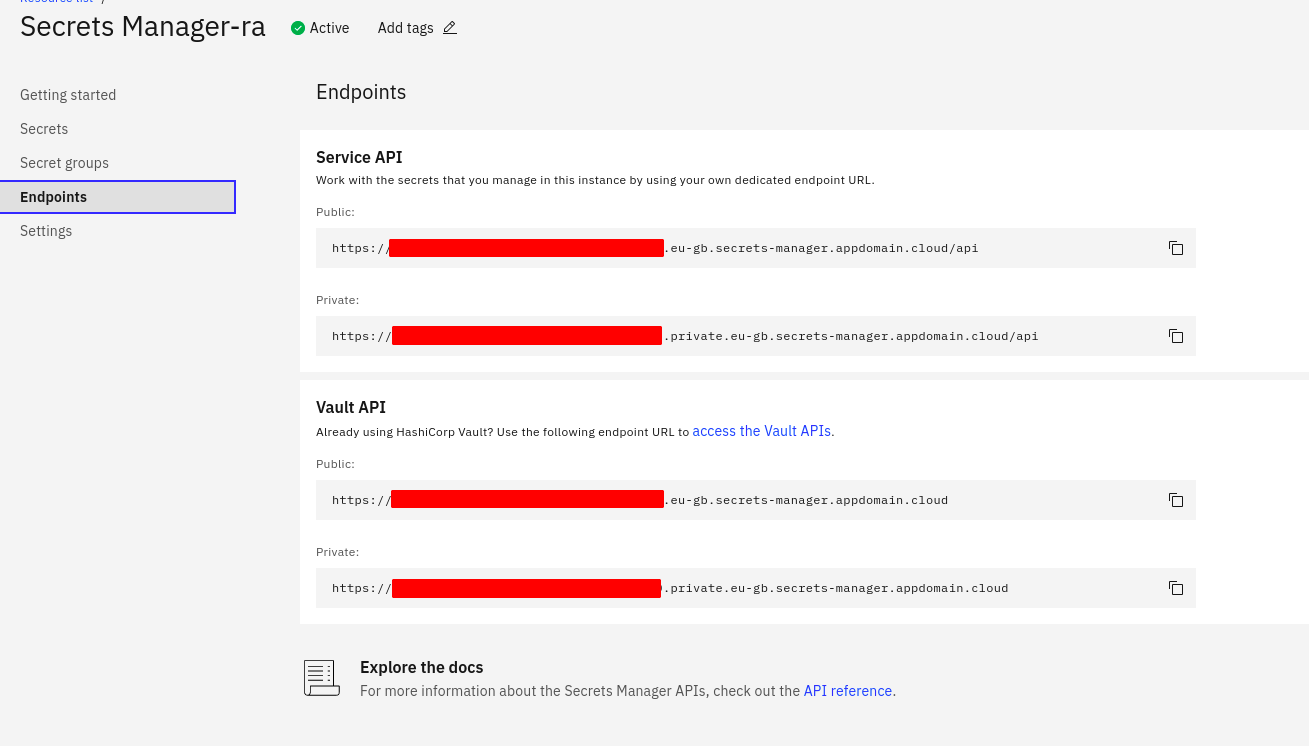Copy the Vault API public endpoint URL
This screenshot has height=746, width=1309.
tap(1176, 500)
